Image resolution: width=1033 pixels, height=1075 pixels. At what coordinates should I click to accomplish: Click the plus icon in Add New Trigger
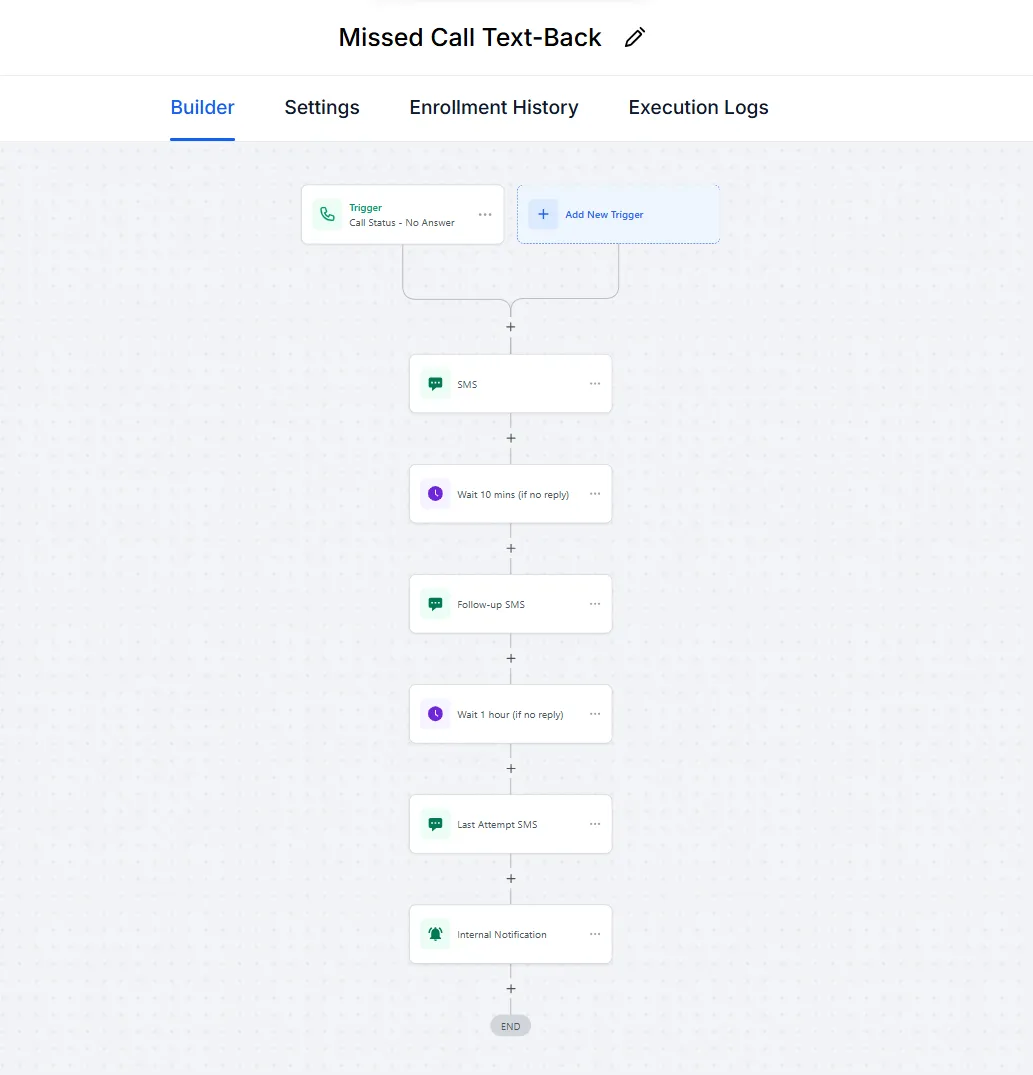543,214
